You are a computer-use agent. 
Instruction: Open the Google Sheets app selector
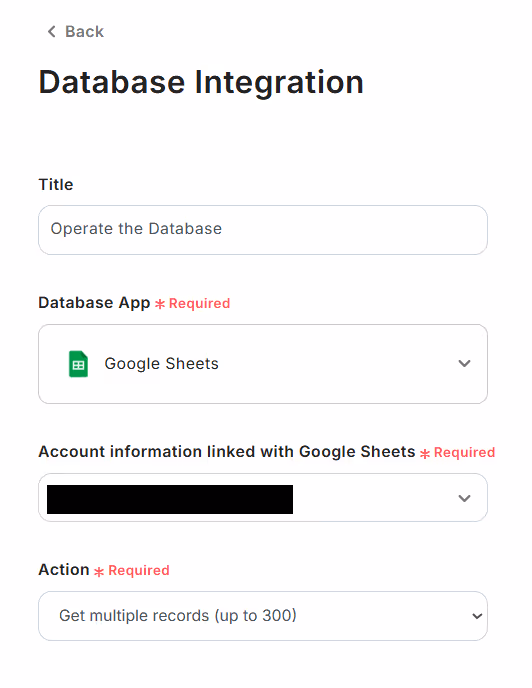263,364
